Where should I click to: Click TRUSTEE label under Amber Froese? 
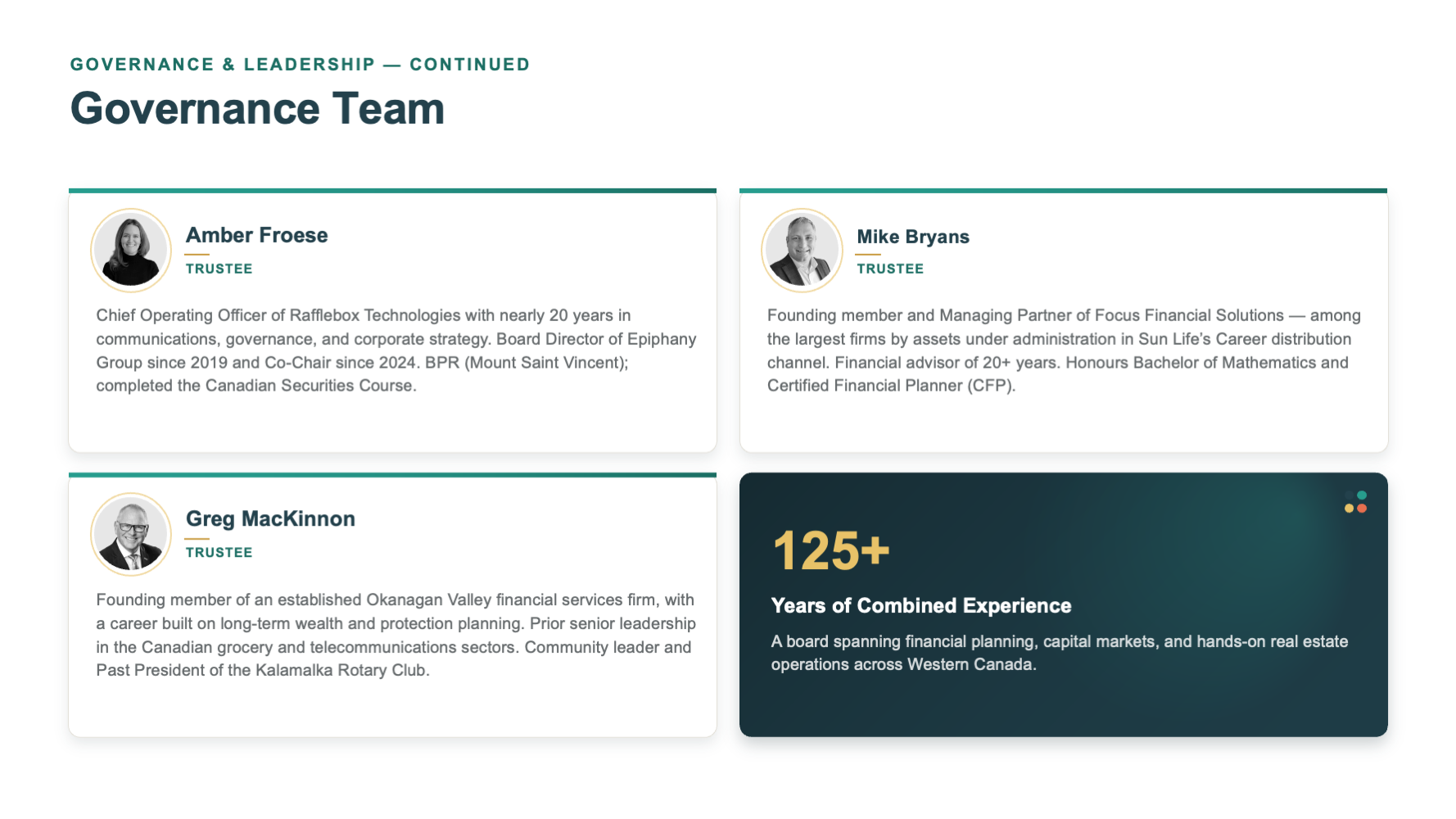pos(219,269)
